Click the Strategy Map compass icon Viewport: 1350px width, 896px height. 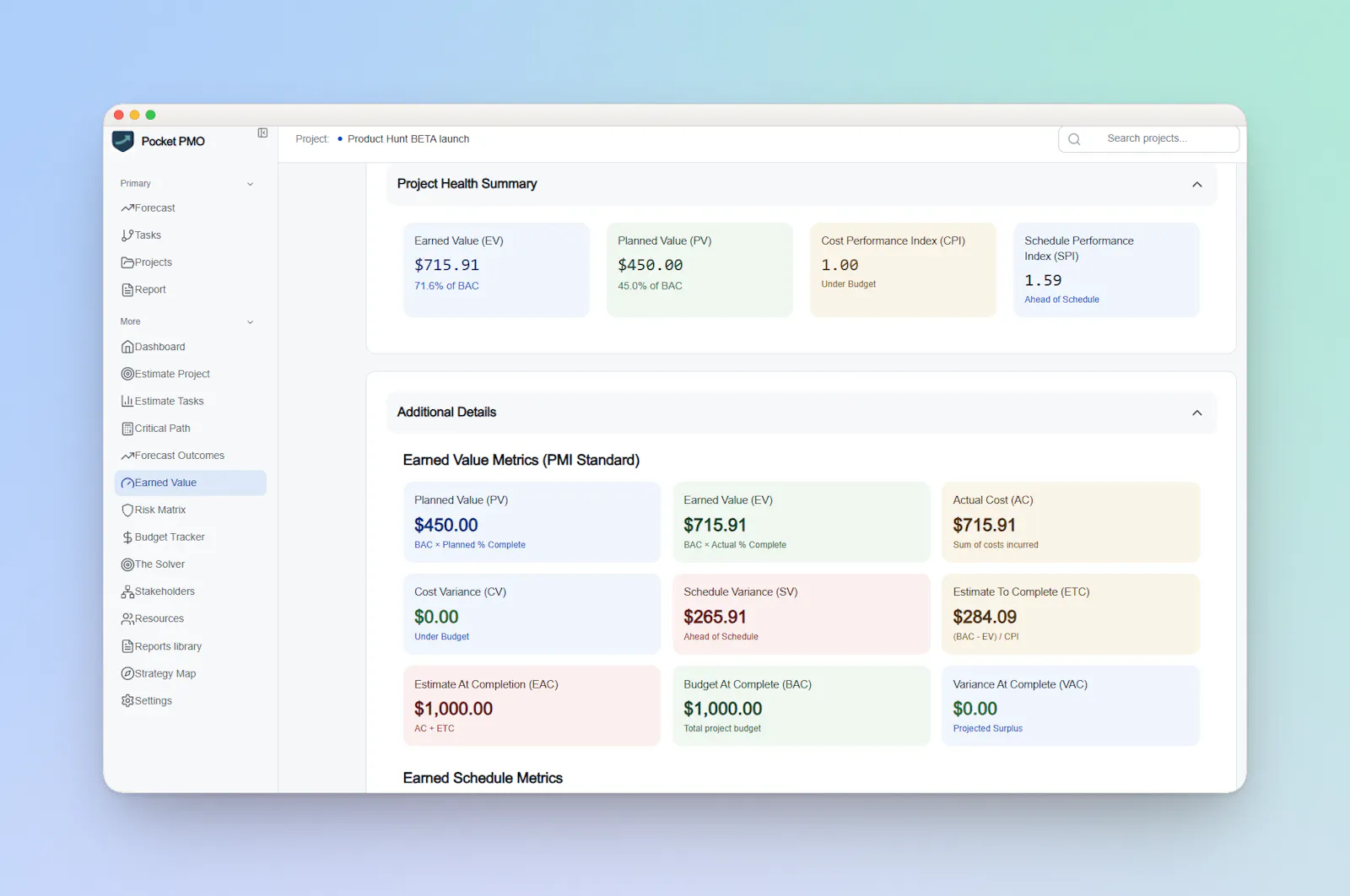click(127, 673)
